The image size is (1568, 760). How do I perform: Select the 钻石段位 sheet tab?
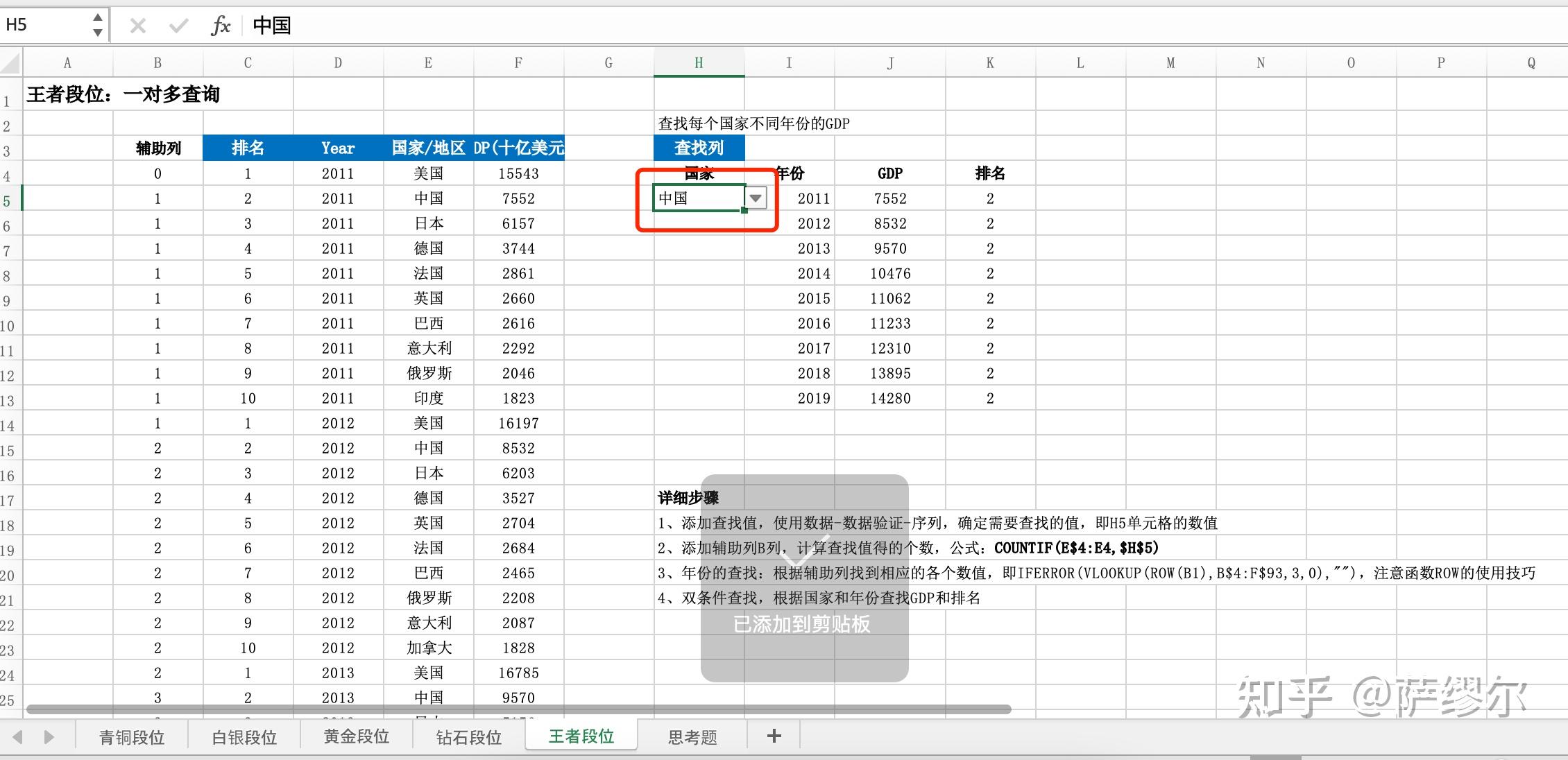[469, 736]
